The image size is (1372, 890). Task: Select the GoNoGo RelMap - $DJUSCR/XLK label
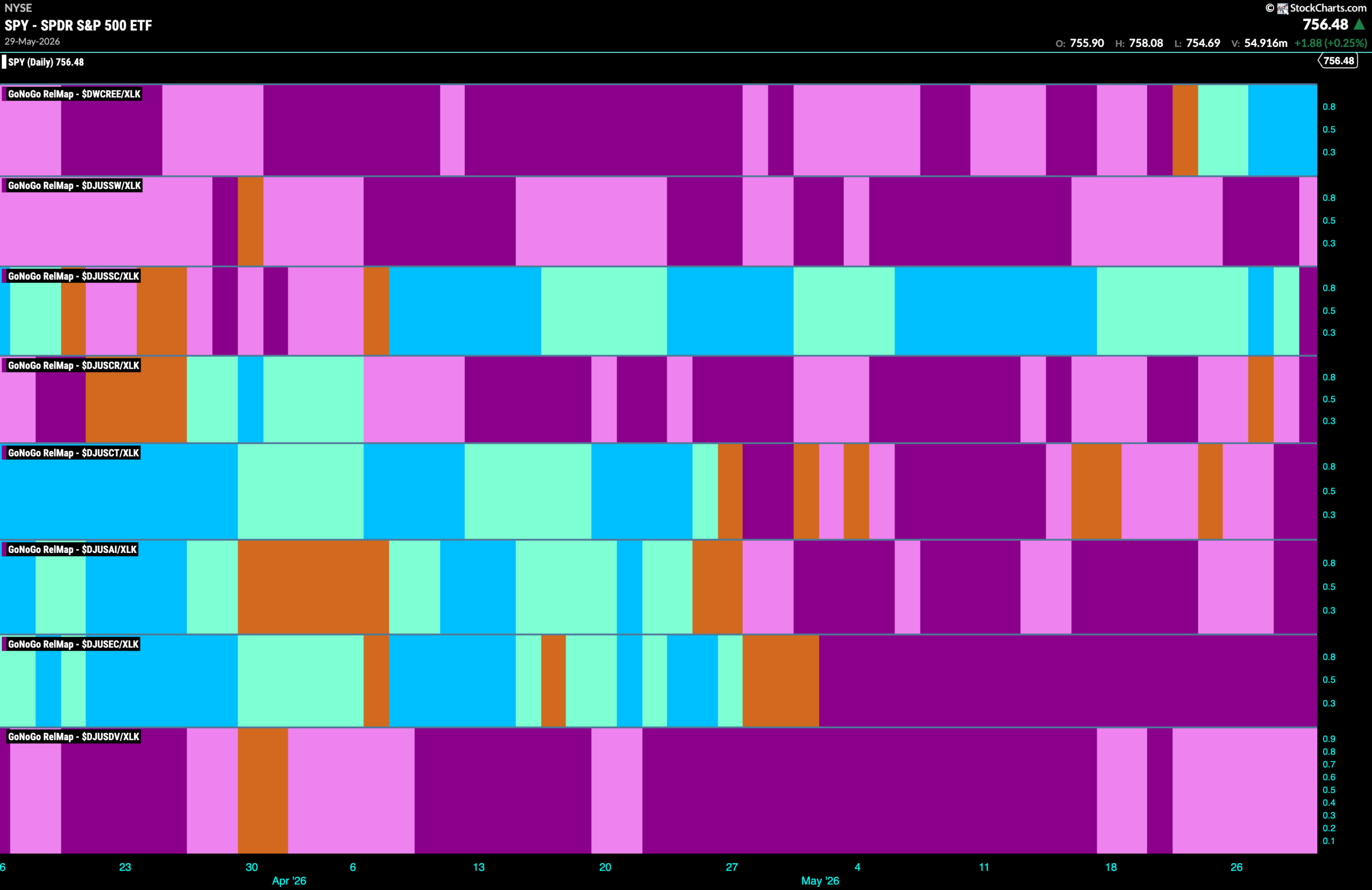[x=74, y=365]
